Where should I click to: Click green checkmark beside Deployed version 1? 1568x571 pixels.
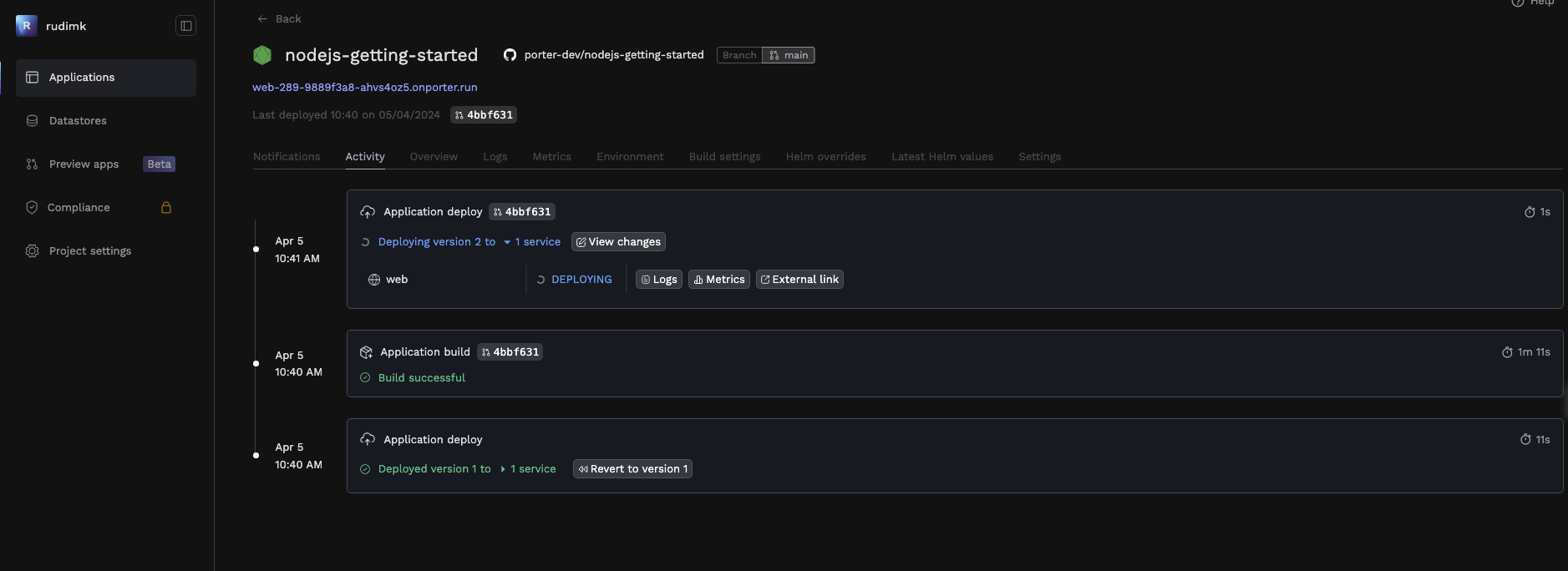(x=365, y=469)
